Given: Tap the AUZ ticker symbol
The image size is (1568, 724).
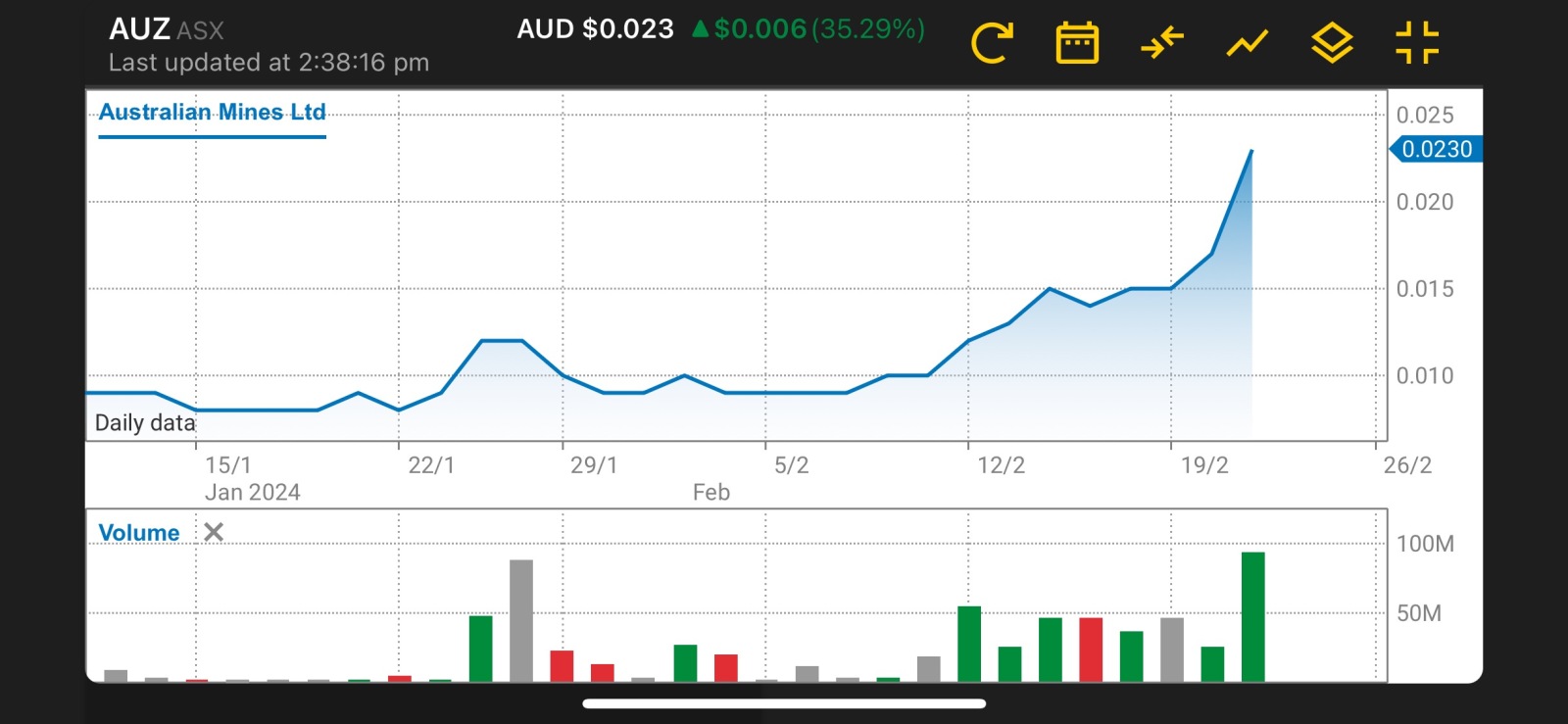Looking at the screenshot, I should 139,29.
